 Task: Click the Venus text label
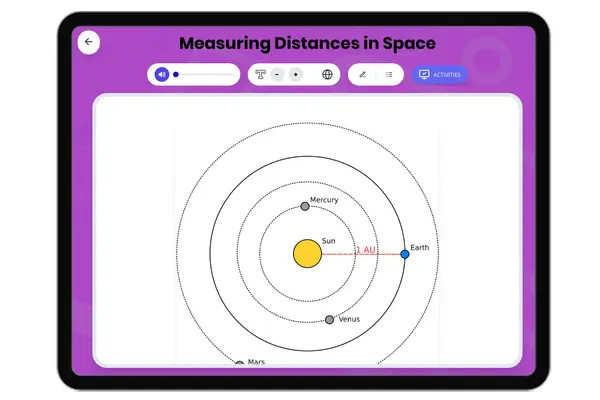click(349, 319)
